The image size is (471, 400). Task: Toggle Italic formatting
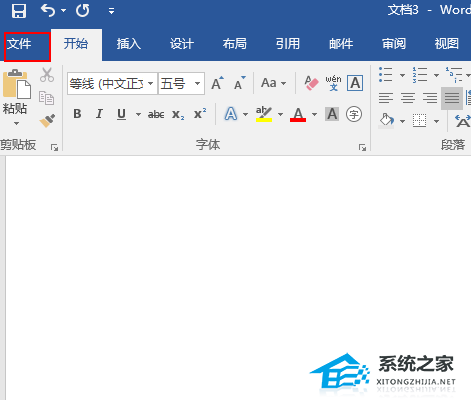99,114
